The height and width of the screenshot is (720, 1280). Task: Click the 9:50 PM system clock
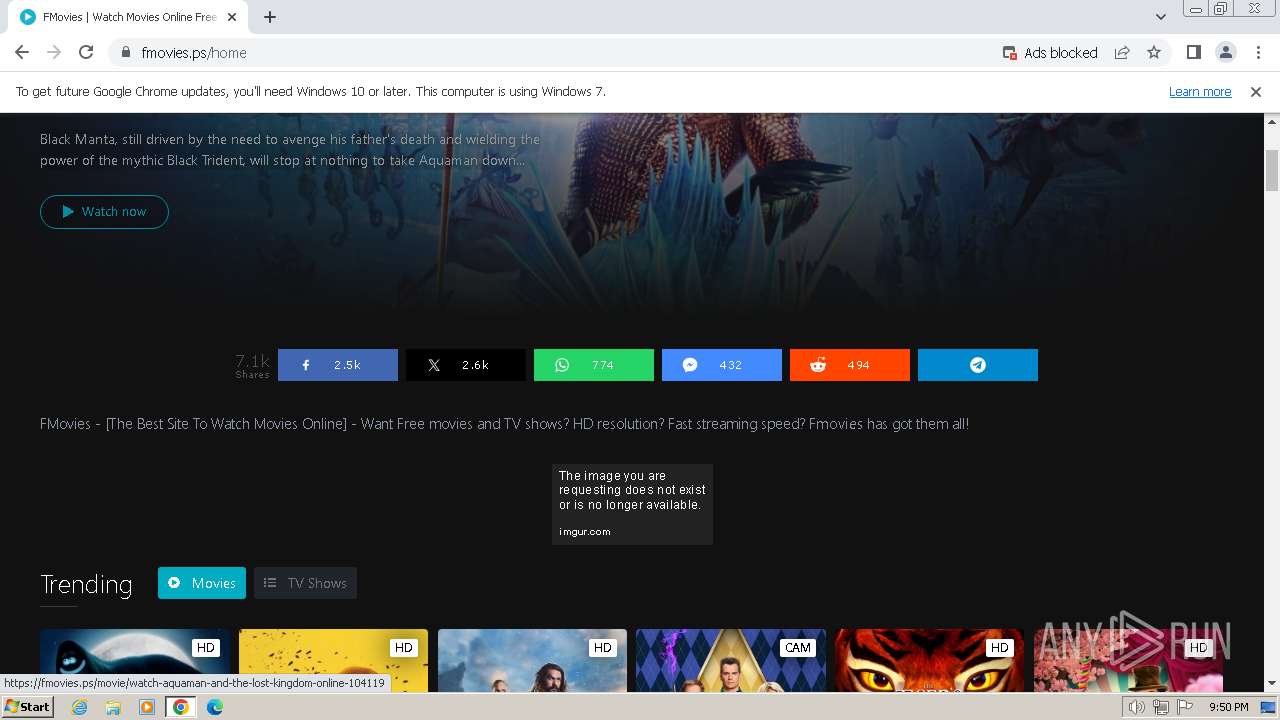coord(1228,707)
